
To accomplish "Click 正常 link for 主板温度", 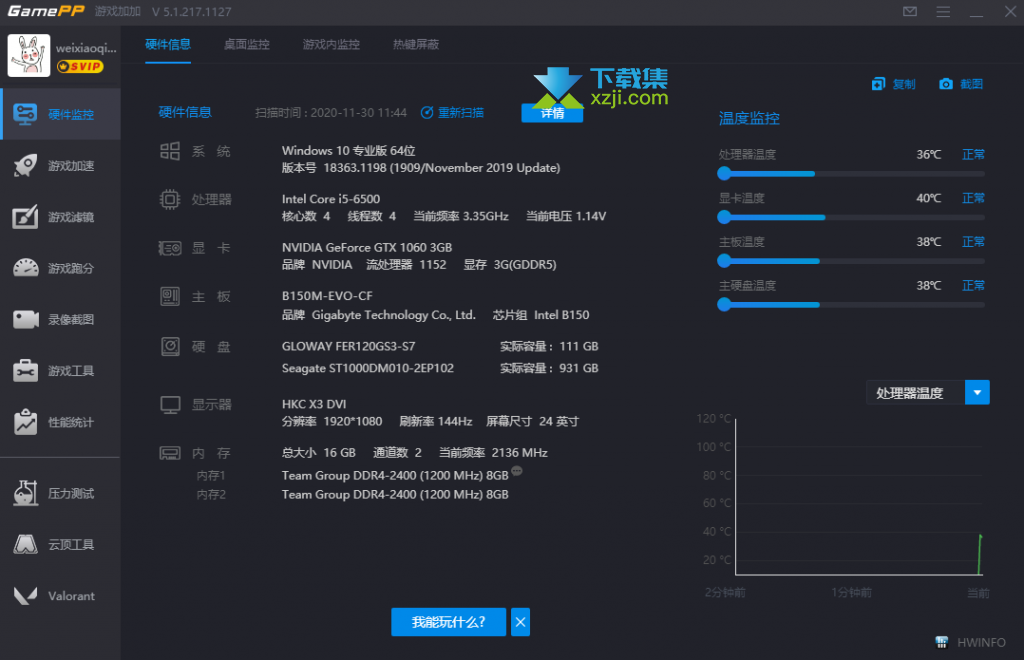I will pos(973,242).
